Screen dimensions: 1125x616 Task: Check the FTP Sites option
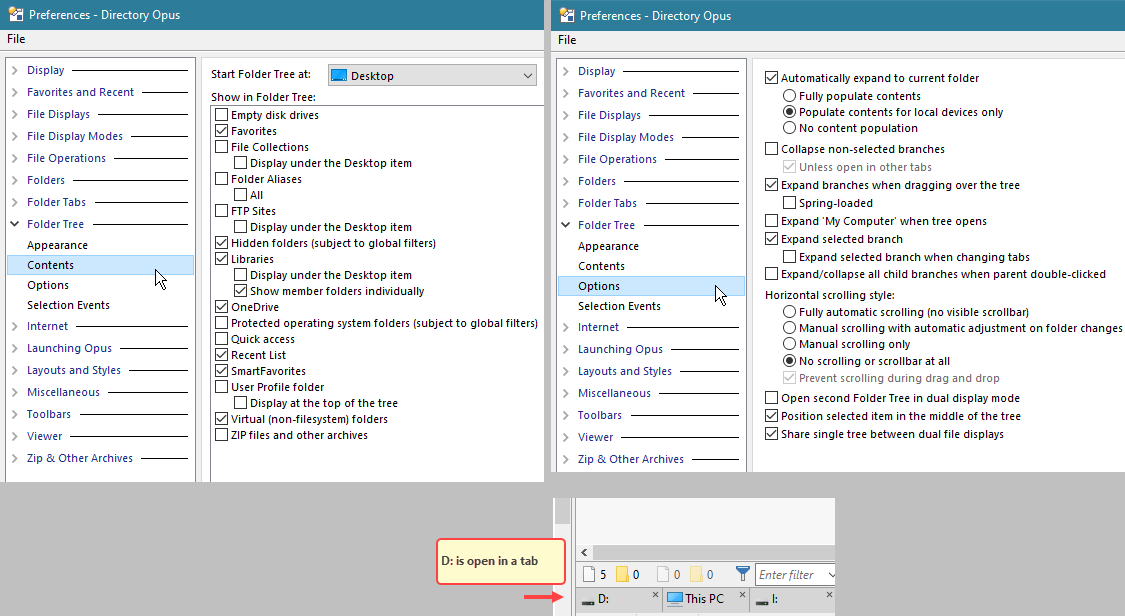[222, 211]
